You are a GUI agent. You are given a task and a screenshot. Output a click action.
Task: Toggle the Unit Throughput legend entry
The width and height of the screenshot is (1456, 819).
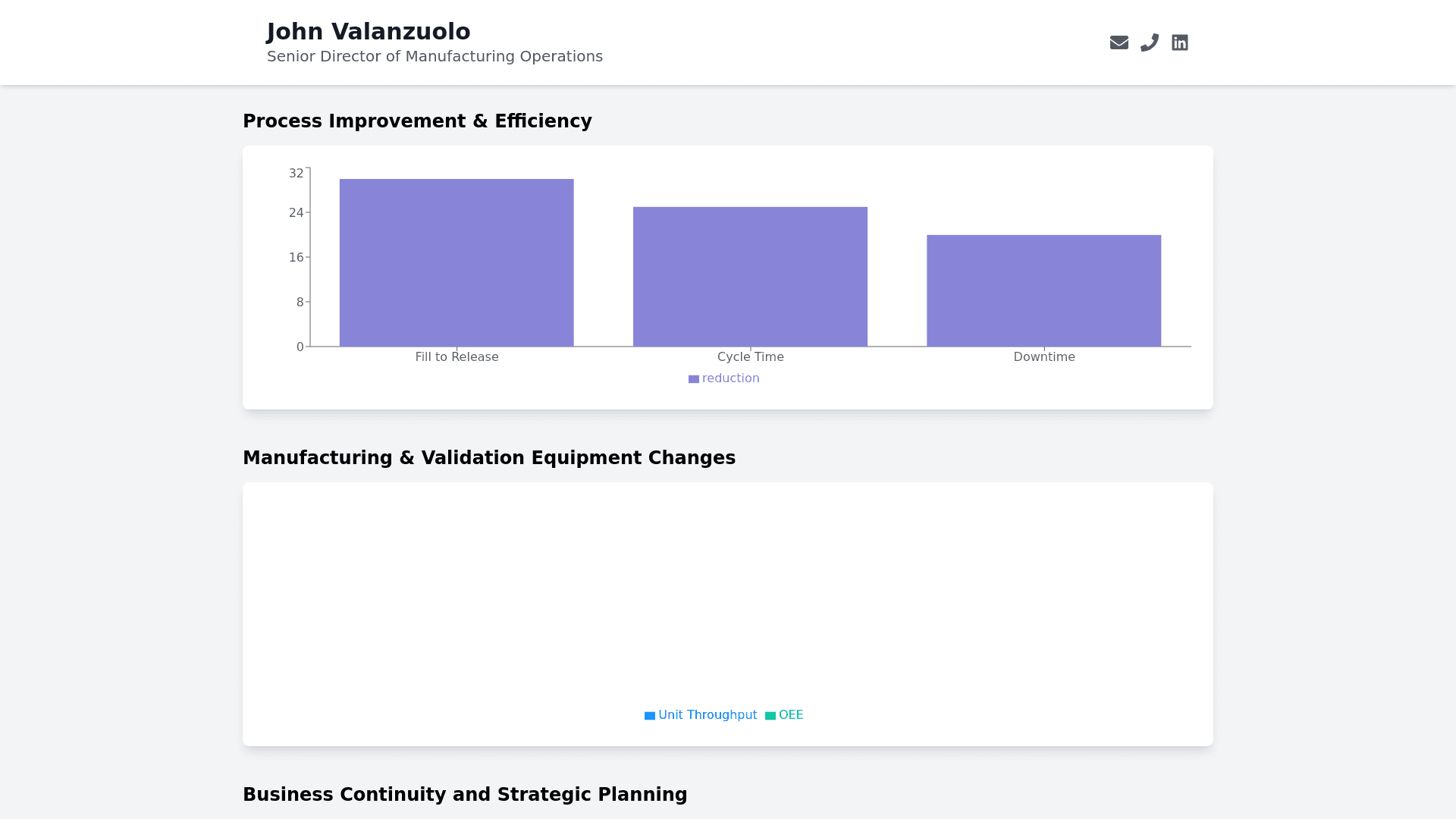[707, 715]
